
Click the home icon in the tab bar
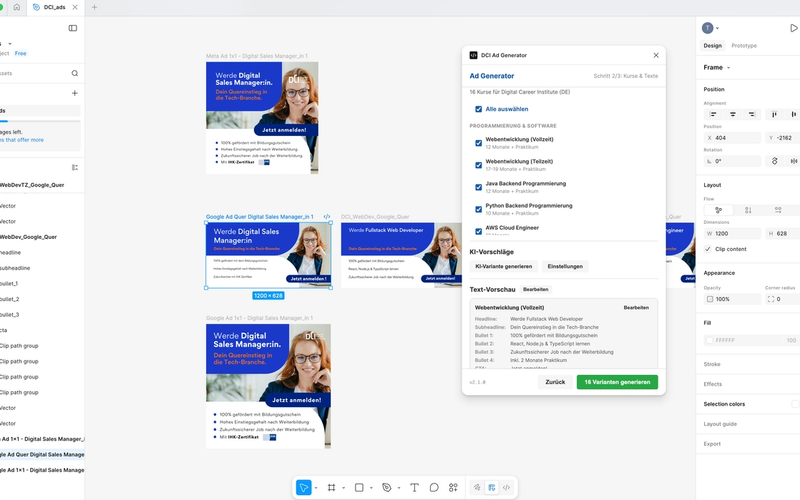pos(17,7)
